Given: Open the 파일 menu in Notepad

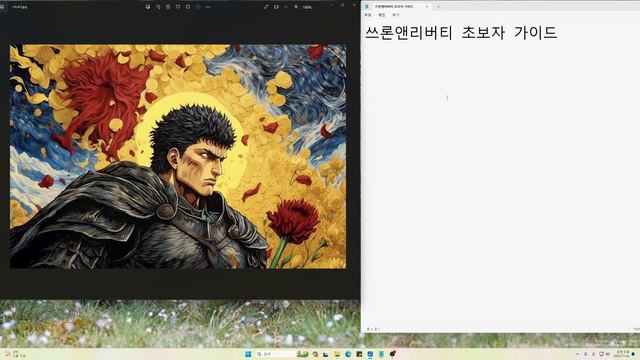Looking at the screenshot, I should [368, 15].
